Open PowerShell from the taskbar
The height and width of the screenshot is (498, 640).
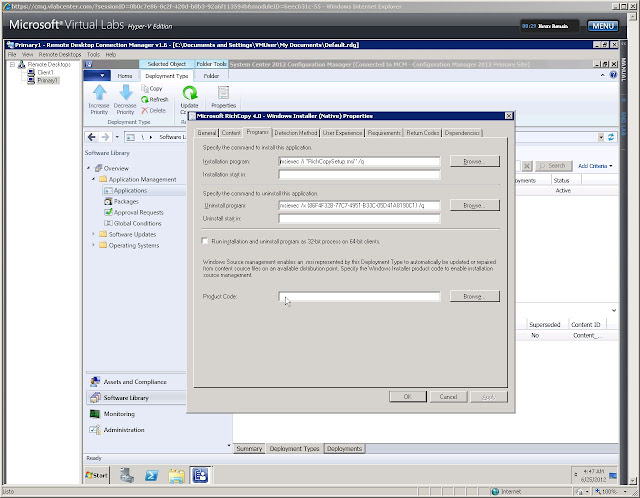click(x=152, y=475)
